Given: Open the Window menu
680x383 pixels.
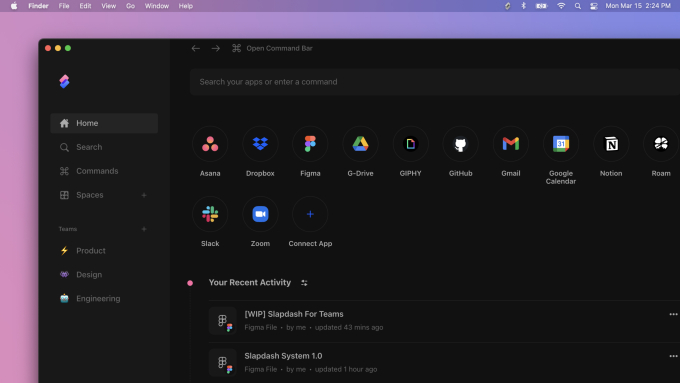Looking at the screenshot, I should pyautogui.click(x=157, y=6).
